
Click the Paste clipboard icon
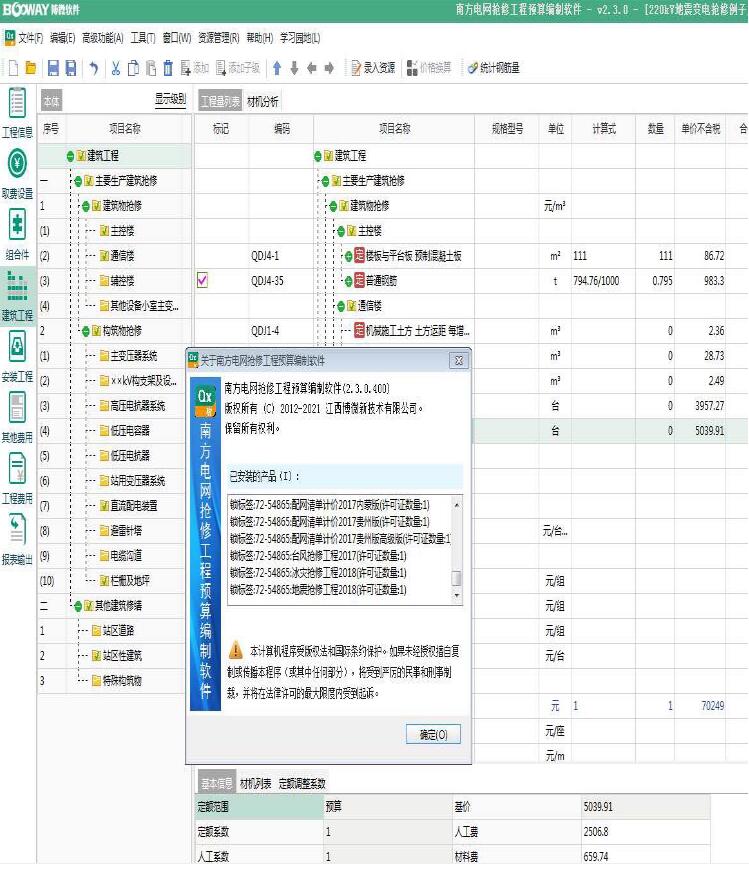tap(151, 68)
